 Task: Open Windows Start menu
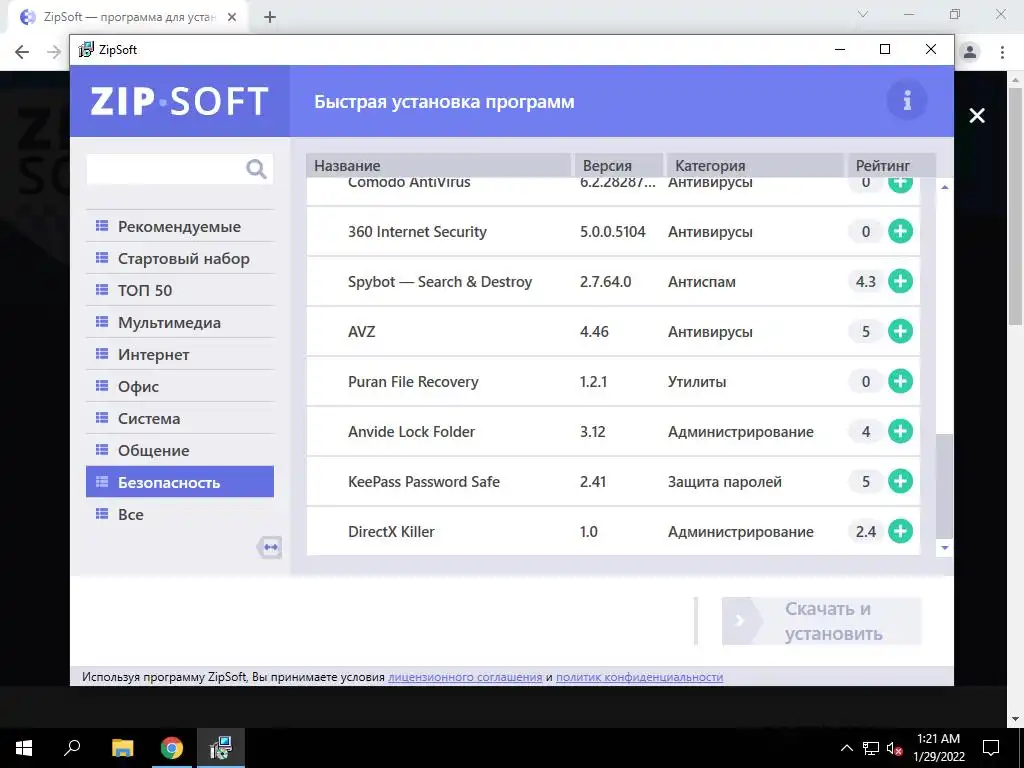(x=24, y=748)
